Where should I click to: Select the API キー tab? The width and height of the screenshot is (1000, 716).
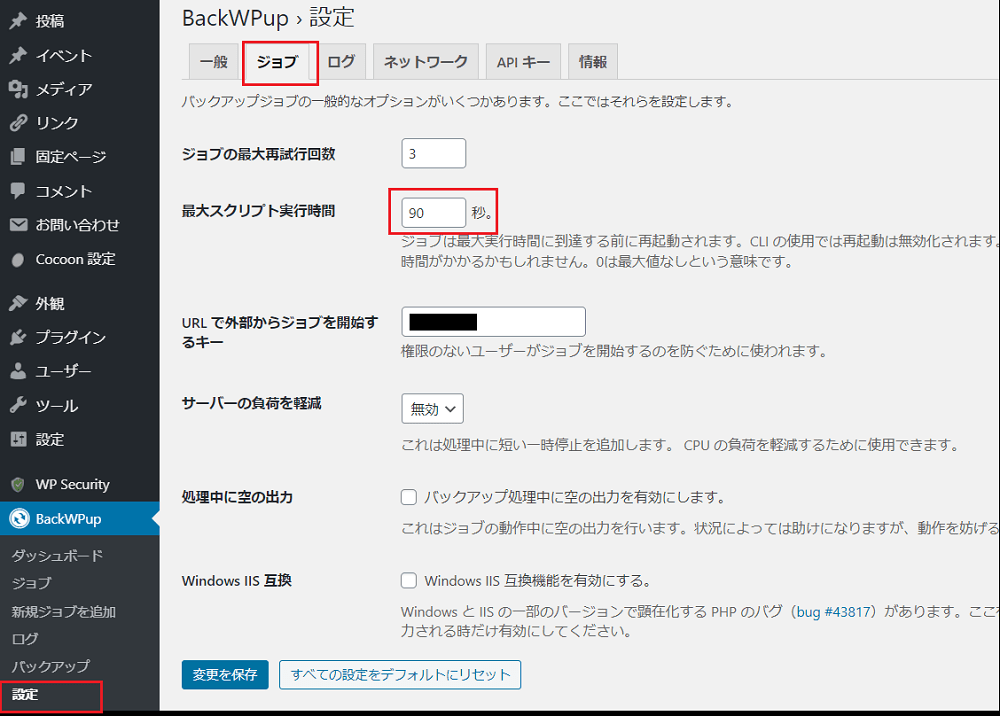(523, 62)
